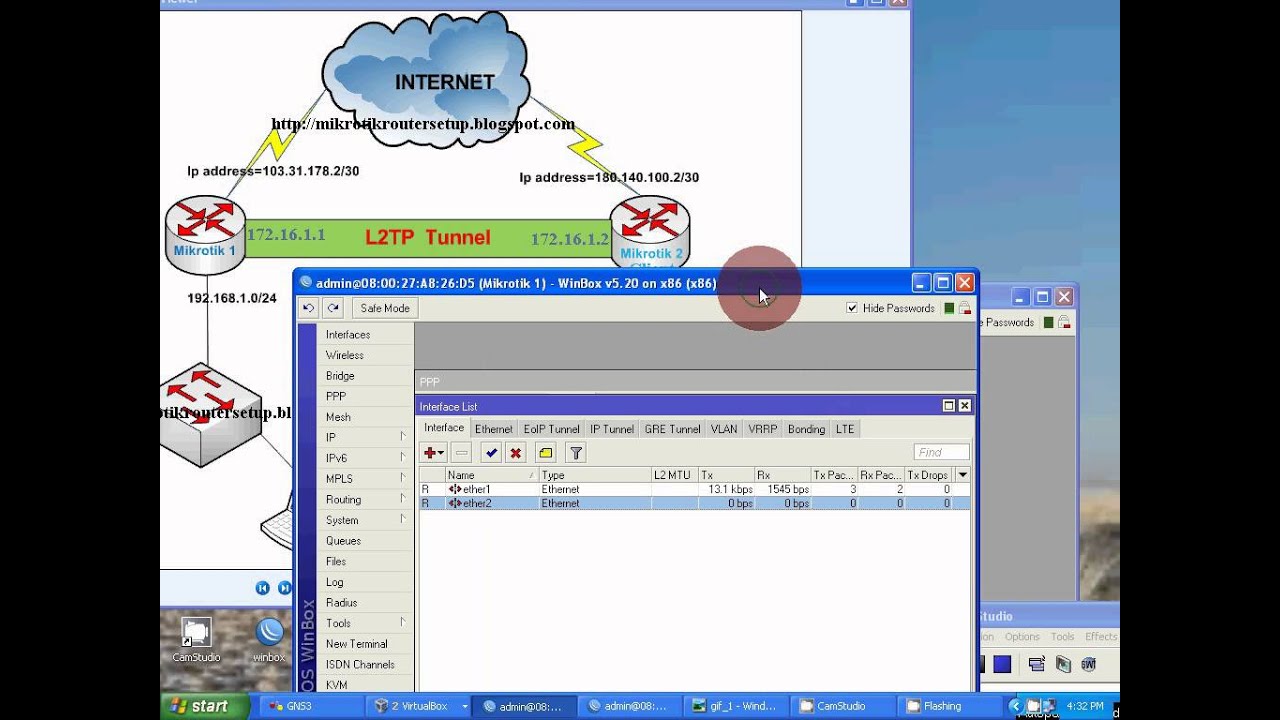The width and height of the screenshot is (1280, 720).
Task: Switch to Flashing taskbar button
Action: tap(950, 706)
